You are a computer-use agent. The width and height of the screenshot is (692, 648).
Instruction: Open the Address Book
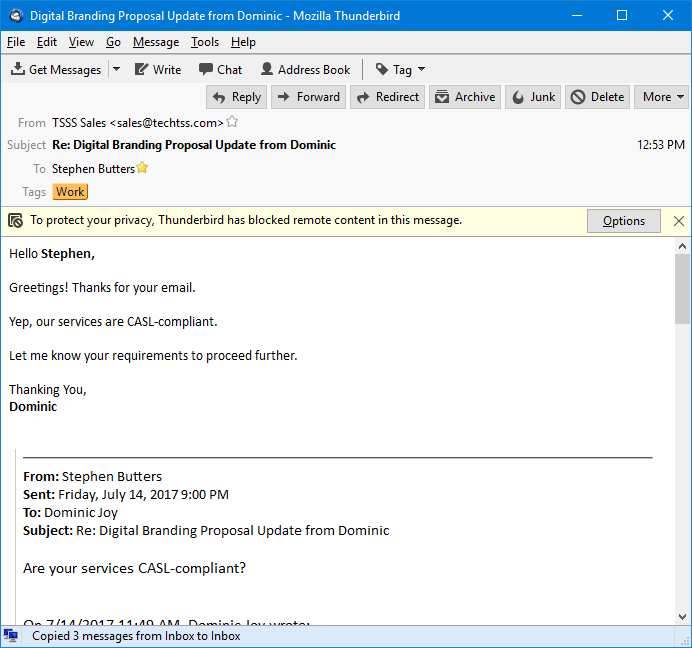(305, 70)
